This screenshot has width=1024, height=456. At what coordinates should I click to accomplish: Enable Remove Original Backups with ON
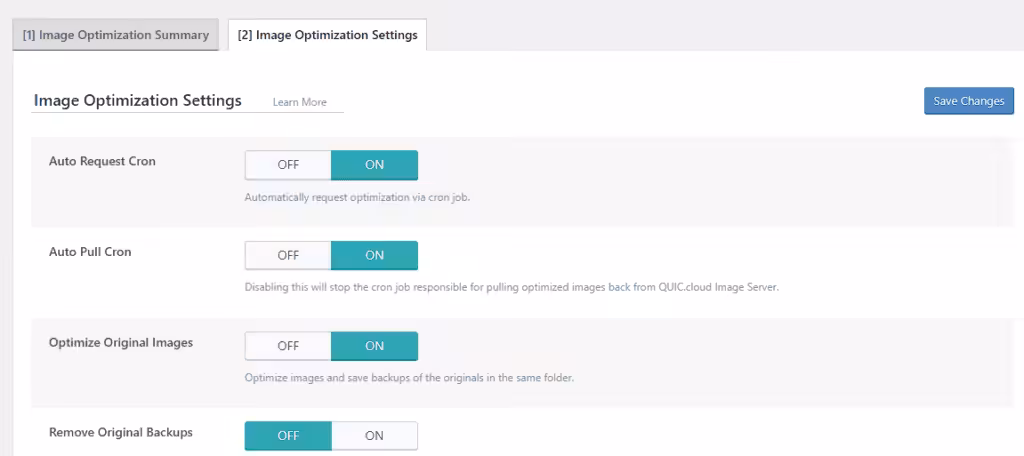coord(374,436)
